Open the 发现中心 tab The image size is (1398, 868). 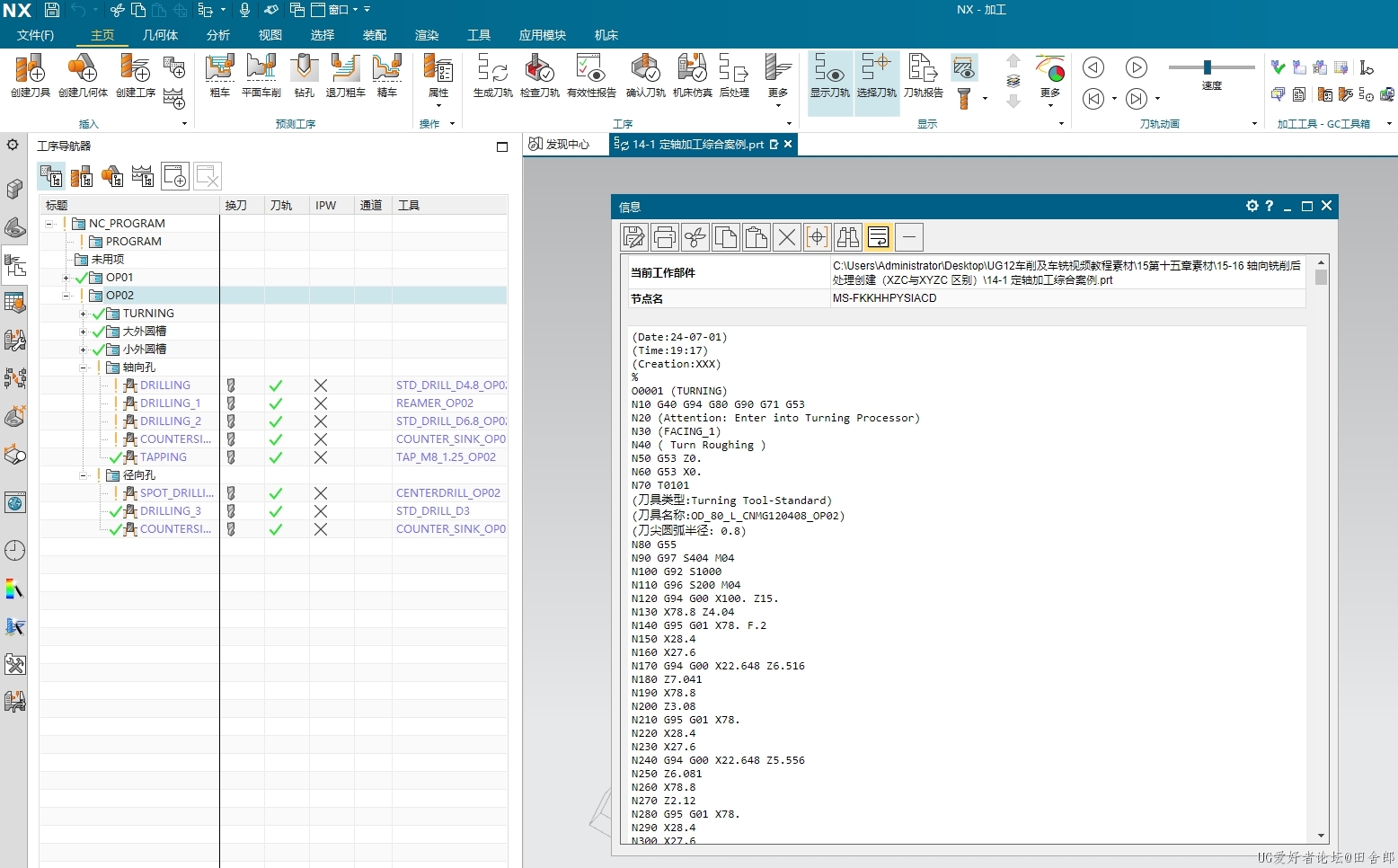coord(559,144)
